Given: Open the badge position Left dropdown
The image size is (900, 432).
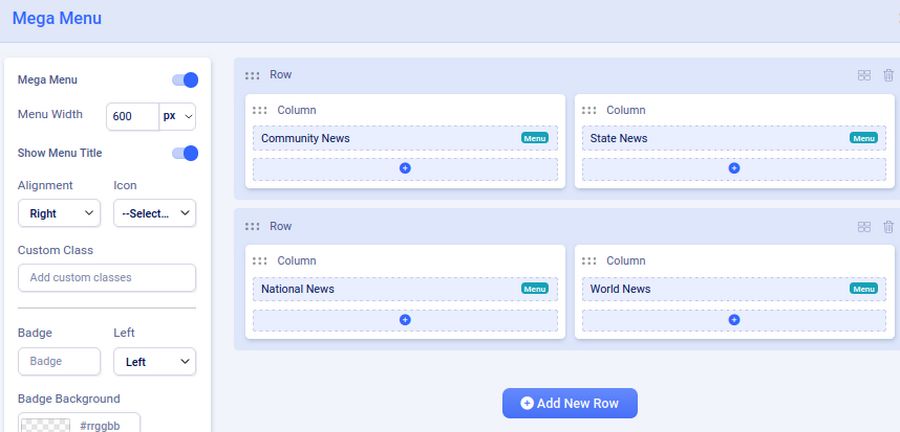Looking at the screenshot, I should tap(154, 362).
